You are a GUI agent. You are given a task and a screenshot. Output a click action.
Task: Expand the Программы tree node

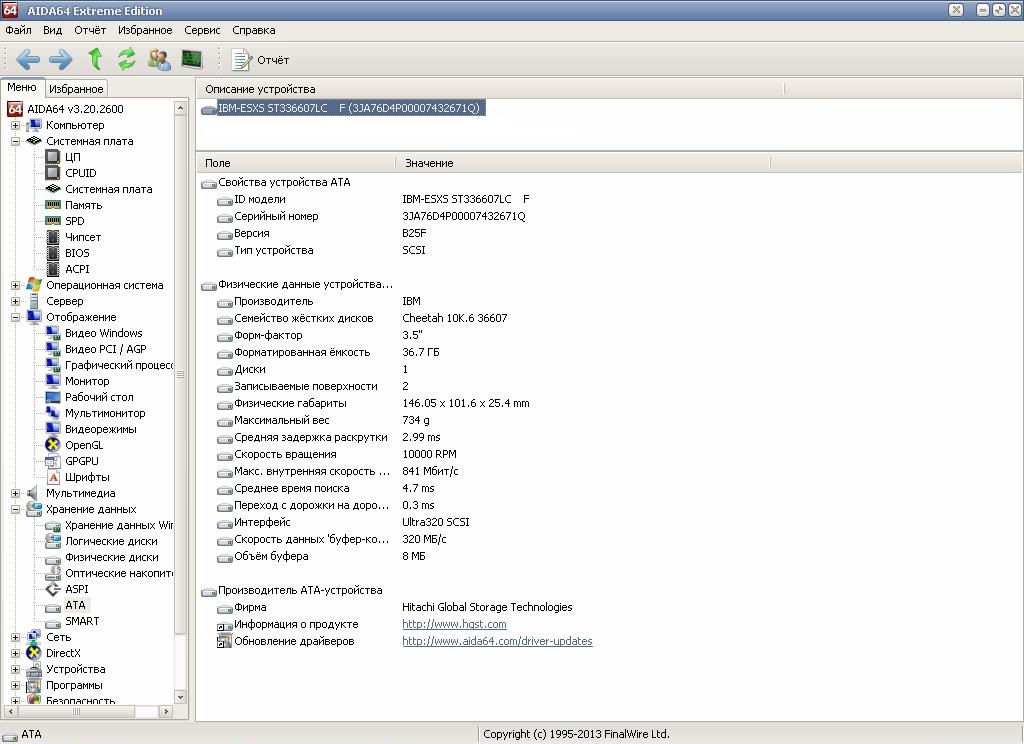pos(15,685)
